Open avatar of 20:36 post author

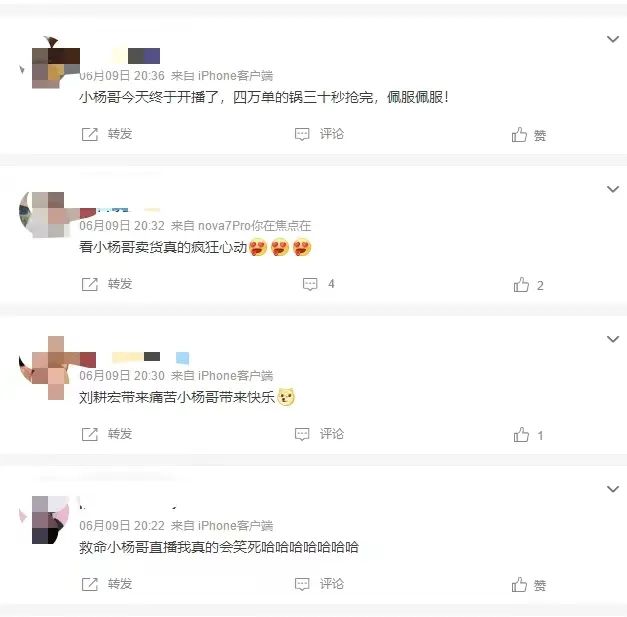click(x=49, y=63)
